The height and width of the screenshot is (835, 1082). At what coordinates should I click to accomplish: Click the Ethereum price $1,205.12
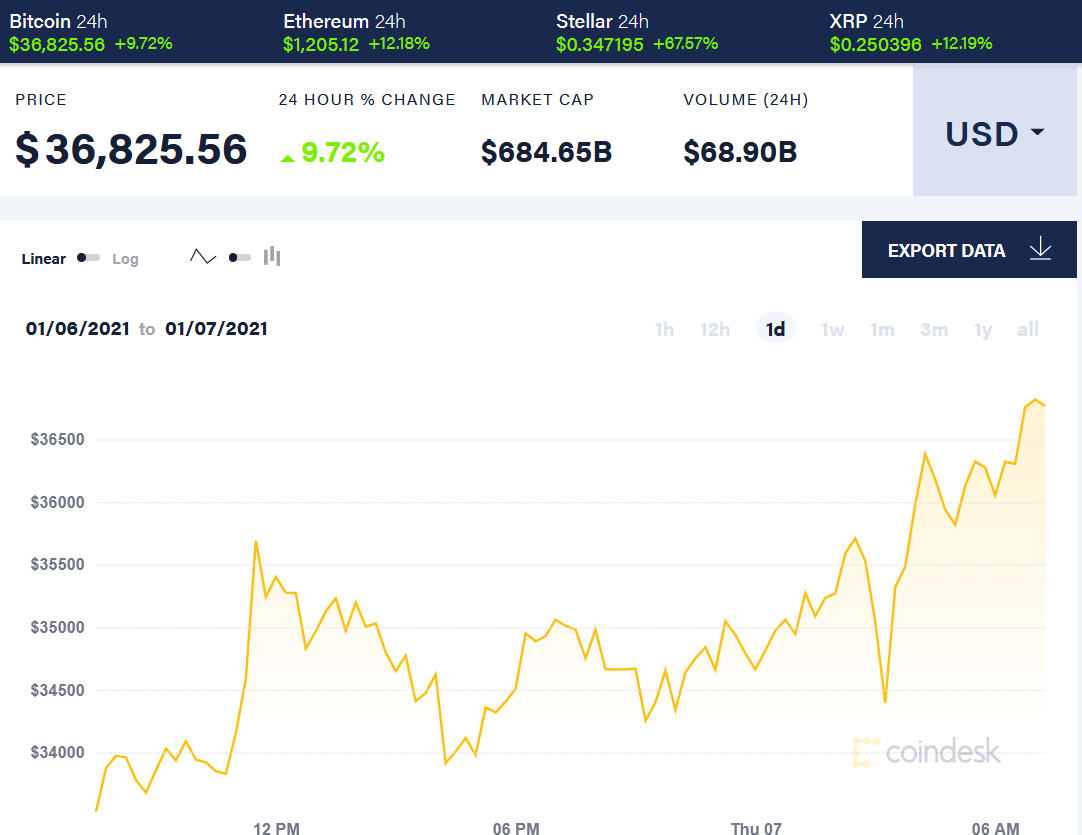pyautogui.click(x=321, y=45)
